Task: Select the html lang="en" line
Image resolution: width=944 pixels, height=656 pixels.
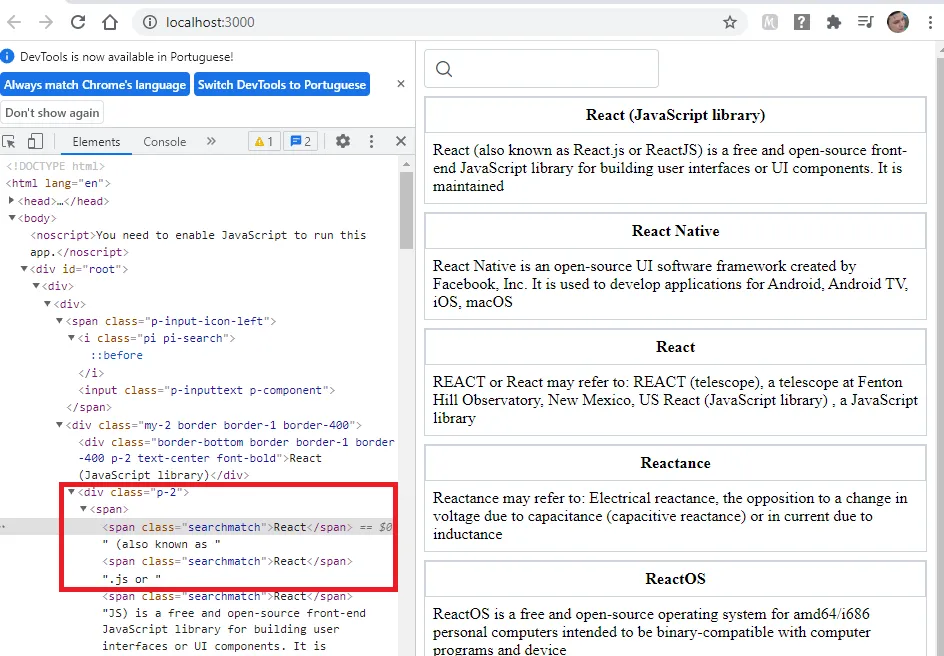Action: (58, 183)
